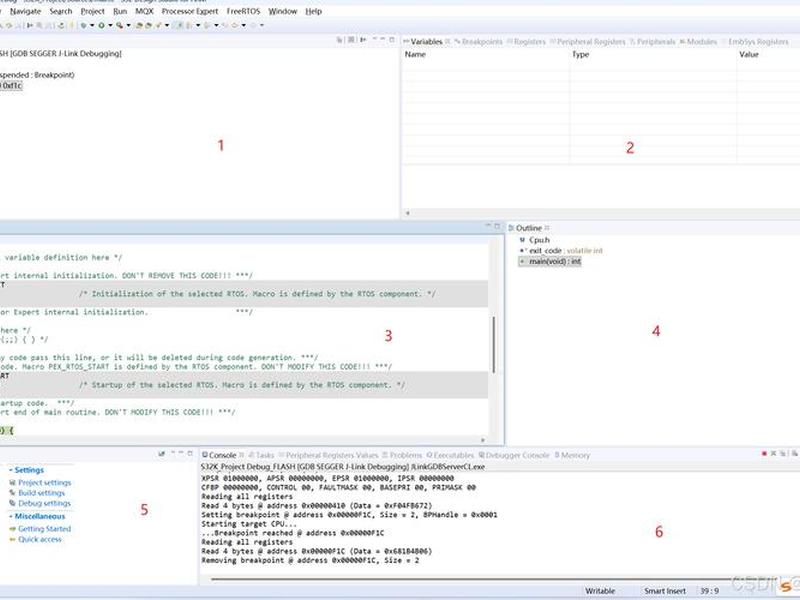Collapse the Settings section
This screenshot has width=800, height=600.
(x=11, y=470)
